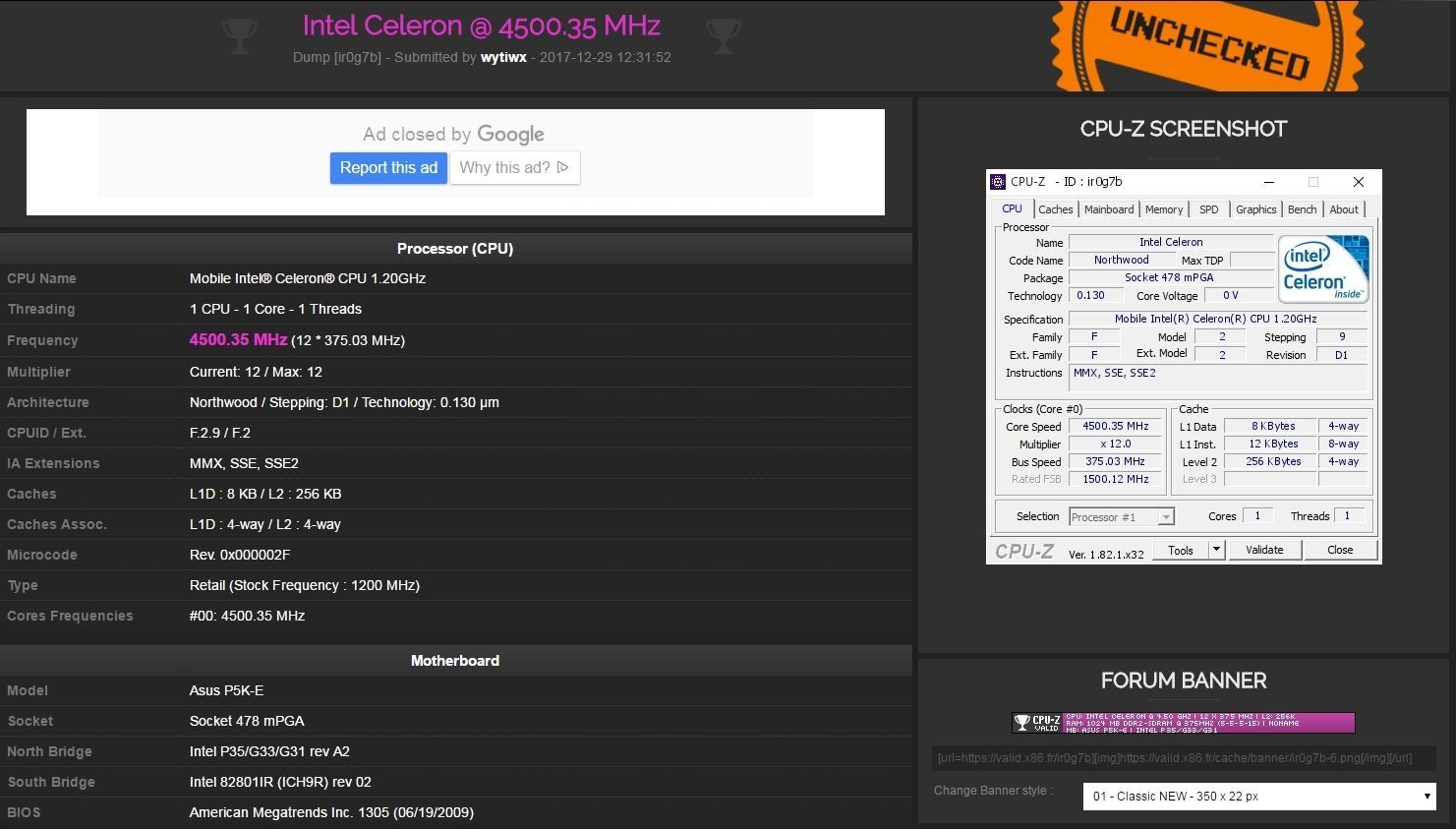Image resolution: width=1456 pixels, height=830 pixels.
Task: Click the Architecture value Northwood / Stepping: D1
Action: point(344,402)
